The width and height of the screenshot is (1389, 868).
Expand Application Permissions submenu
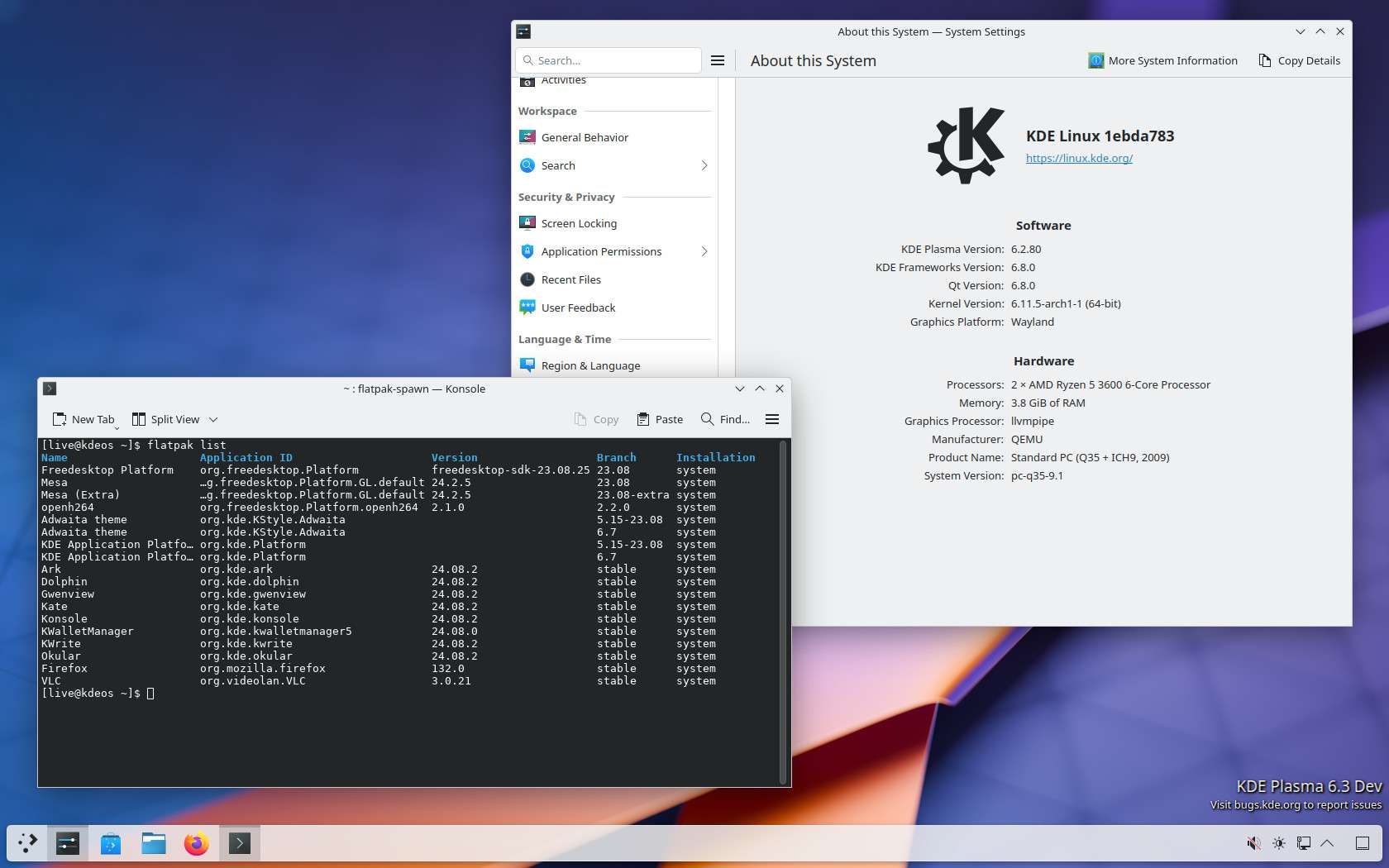(704, 251)
